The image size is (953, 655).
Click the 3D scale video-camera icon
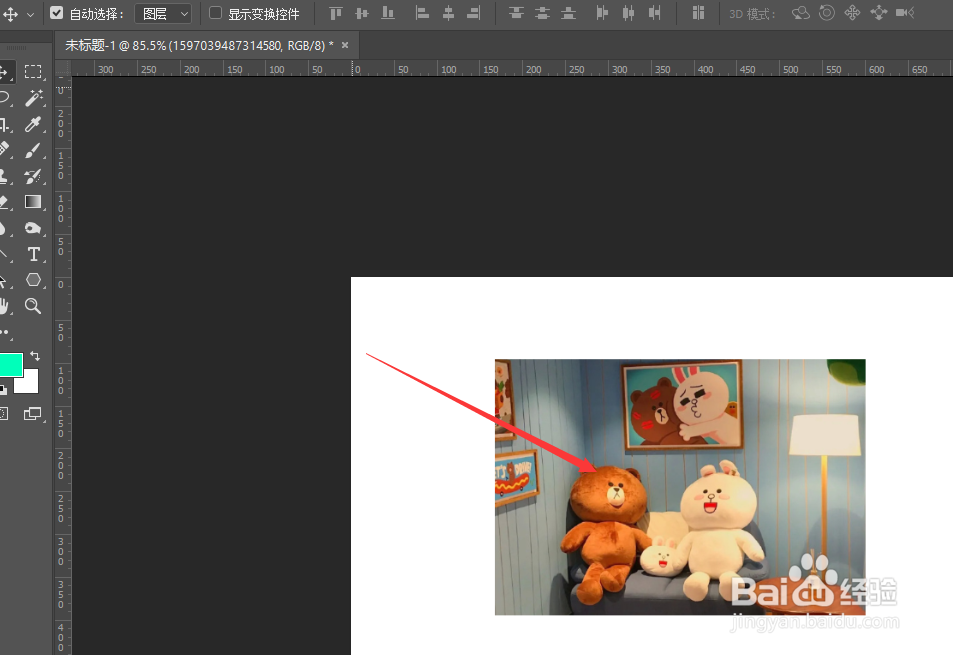(905, 12)
